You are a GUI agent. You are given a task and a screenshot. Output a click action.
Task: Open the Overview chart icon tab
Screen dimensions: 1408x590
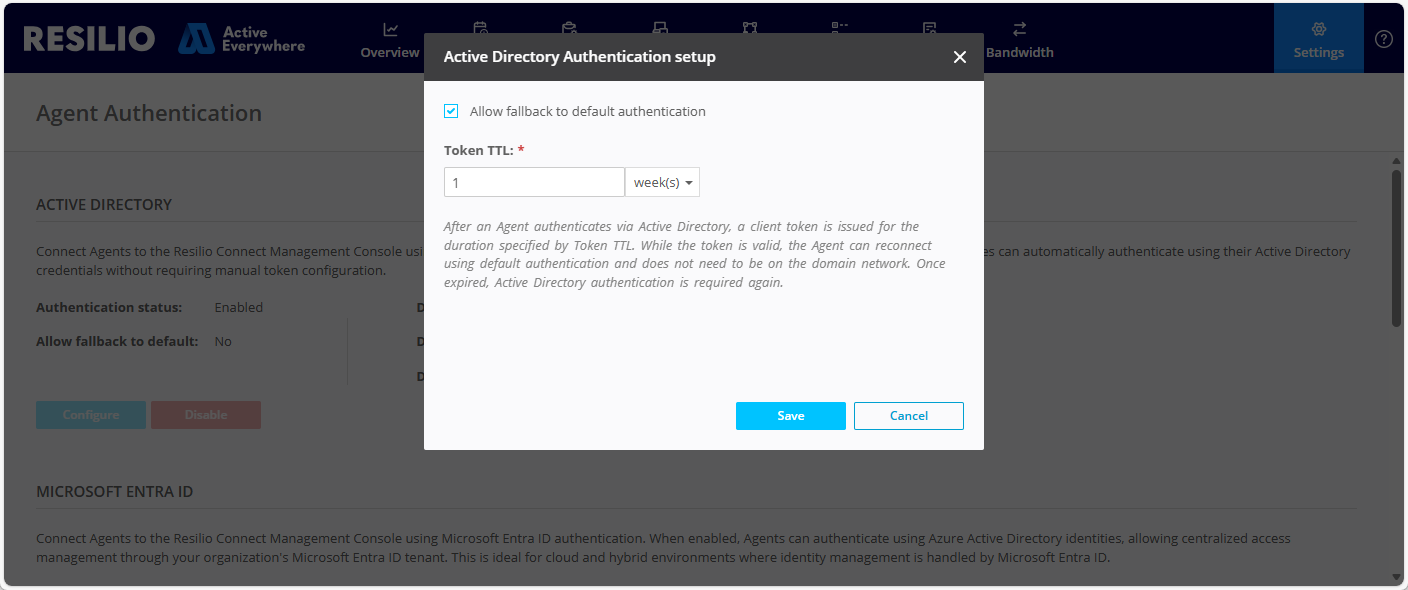click(x=390, y=29)
